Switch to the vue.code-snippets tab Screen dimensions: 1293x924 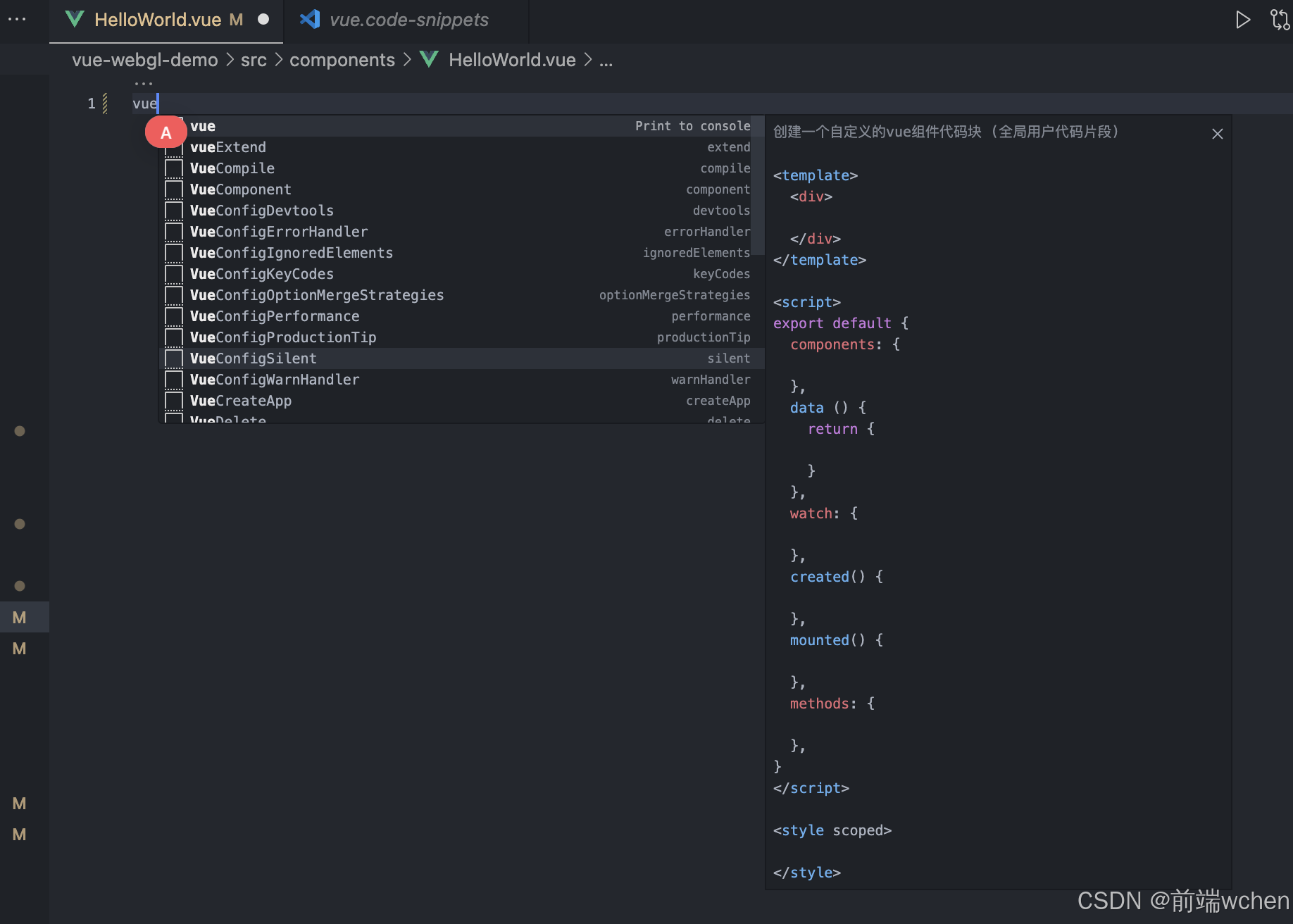point(406,20)
